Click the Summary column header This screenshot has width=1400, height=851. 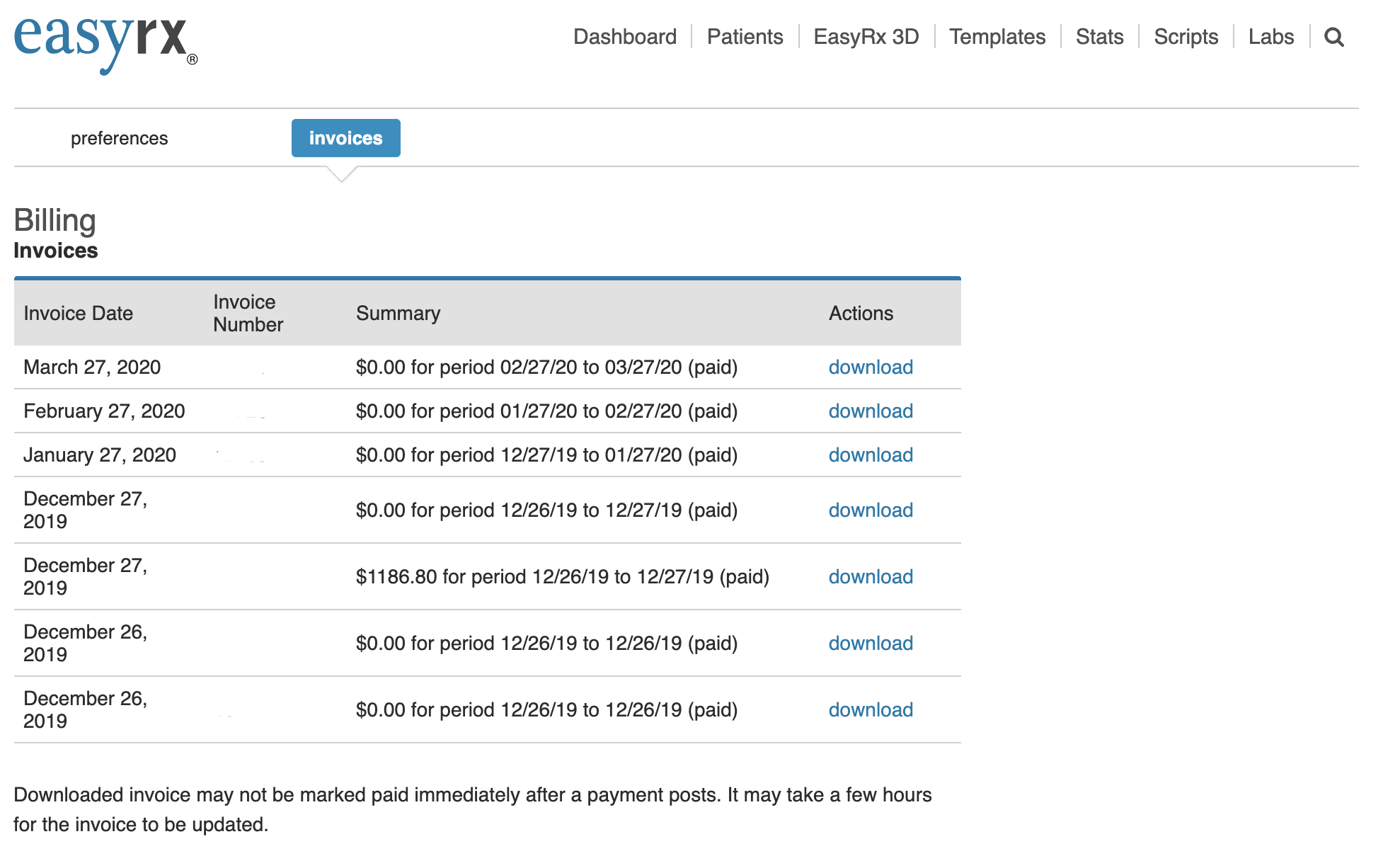398,314
